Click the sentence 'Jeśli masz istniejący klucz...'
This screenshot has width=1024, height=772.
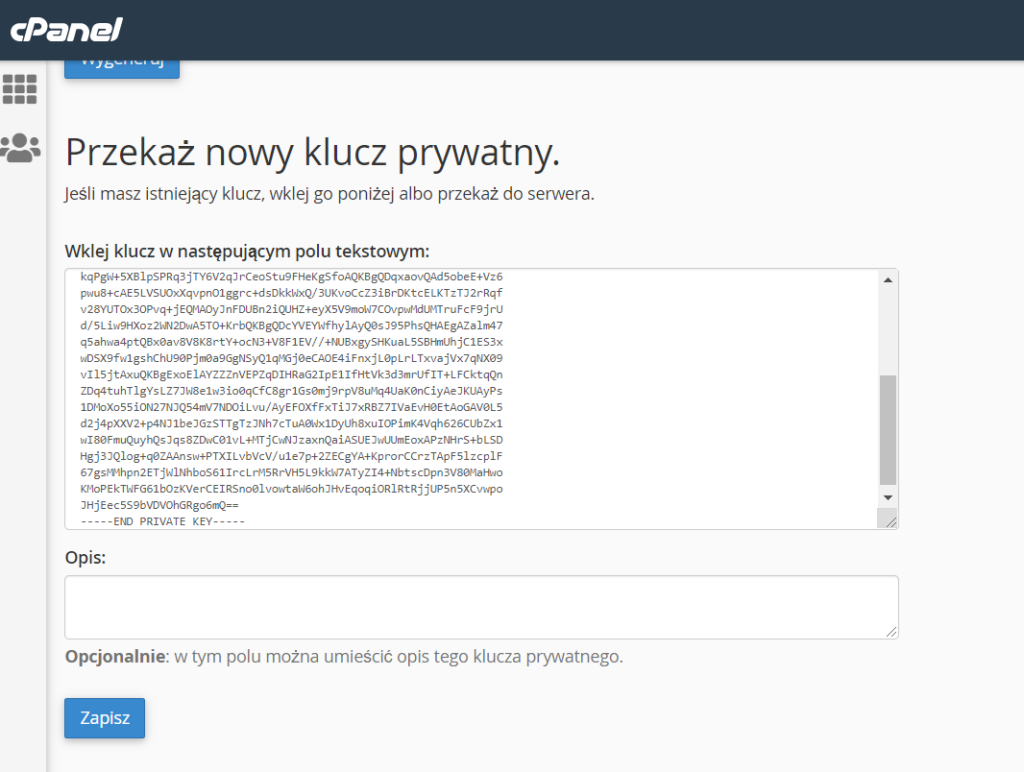point(329,194)
